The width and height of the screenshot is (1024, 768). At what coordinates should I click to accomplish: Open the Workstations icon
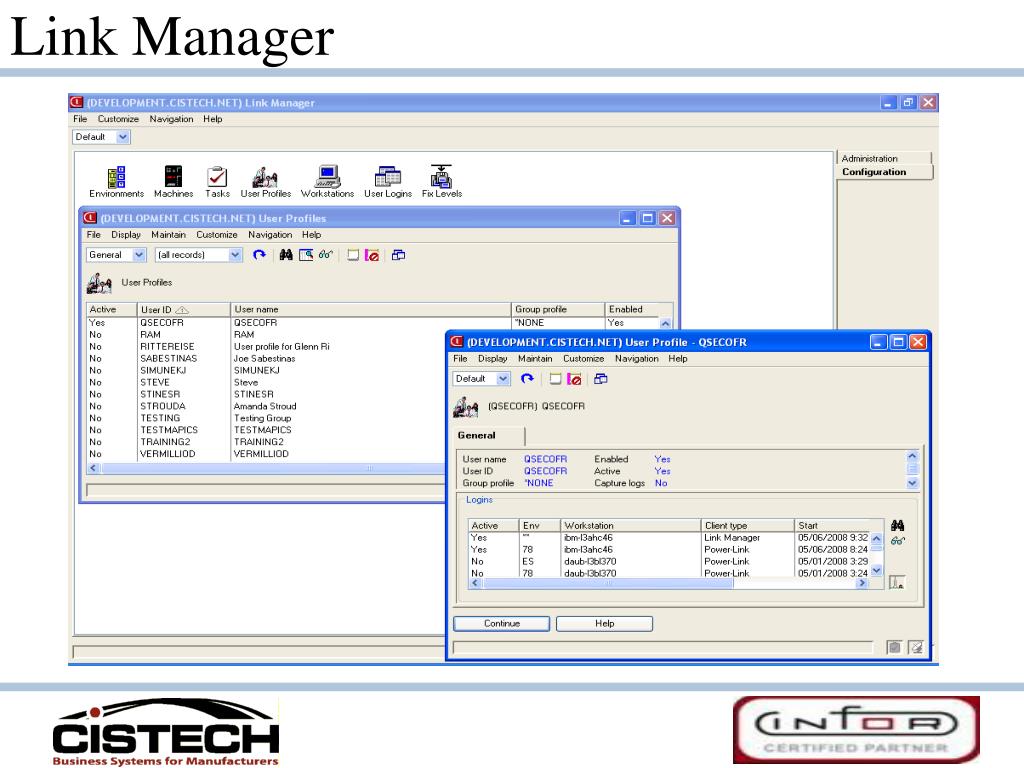pos(327,182)
